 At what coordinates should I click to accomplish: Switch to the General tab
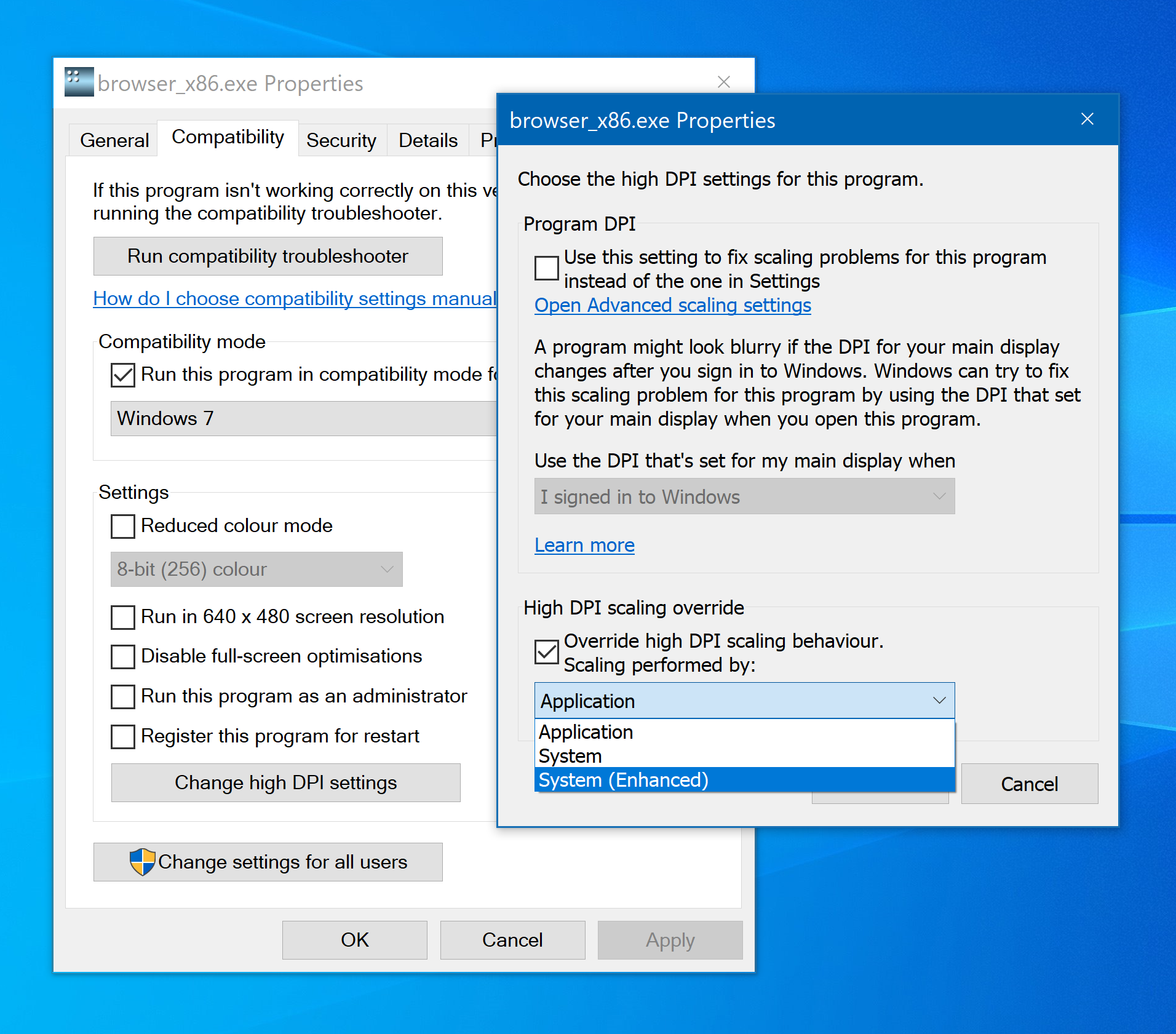point(114,141)
